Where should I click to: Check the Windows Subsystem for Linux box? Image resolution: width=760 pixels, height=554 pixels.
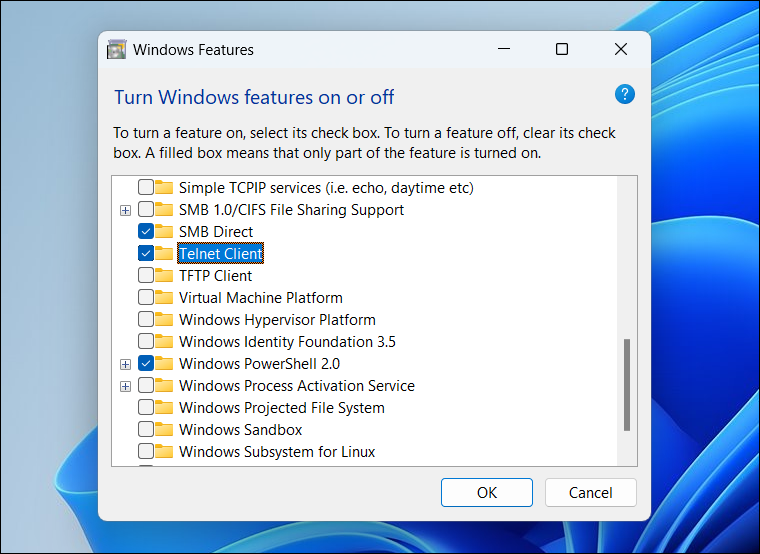(146, 451)
